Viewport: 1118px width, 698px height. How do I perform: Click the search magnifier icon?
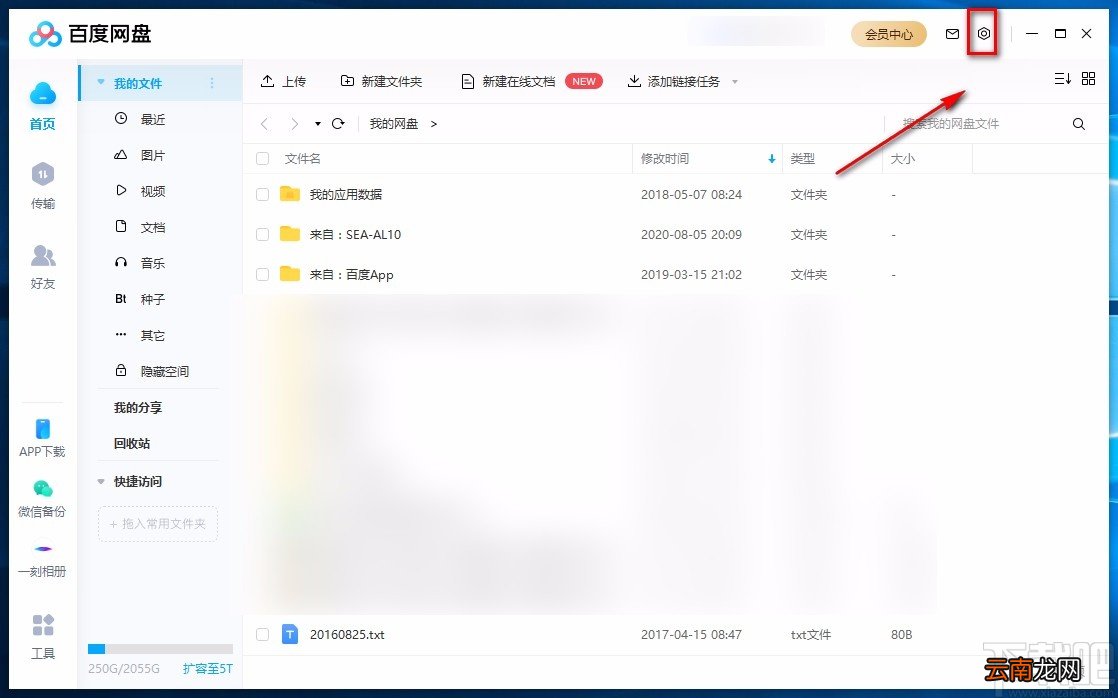[x=1079, y=124]
